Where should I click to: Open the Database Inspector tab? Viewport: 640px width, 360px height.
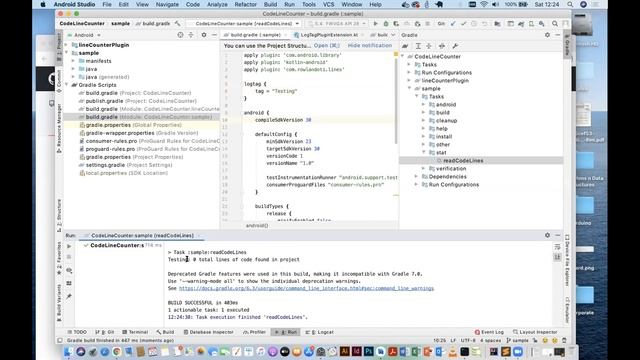208,332
